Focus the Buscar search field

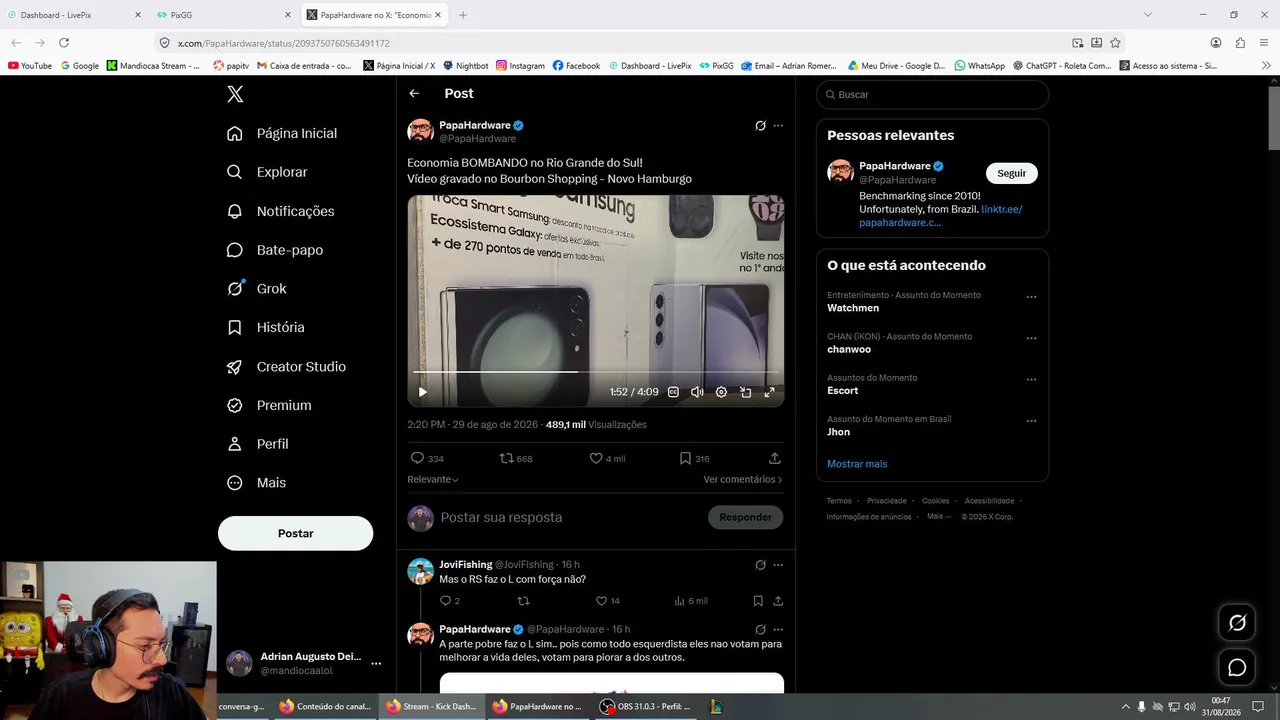pos(932,94)
